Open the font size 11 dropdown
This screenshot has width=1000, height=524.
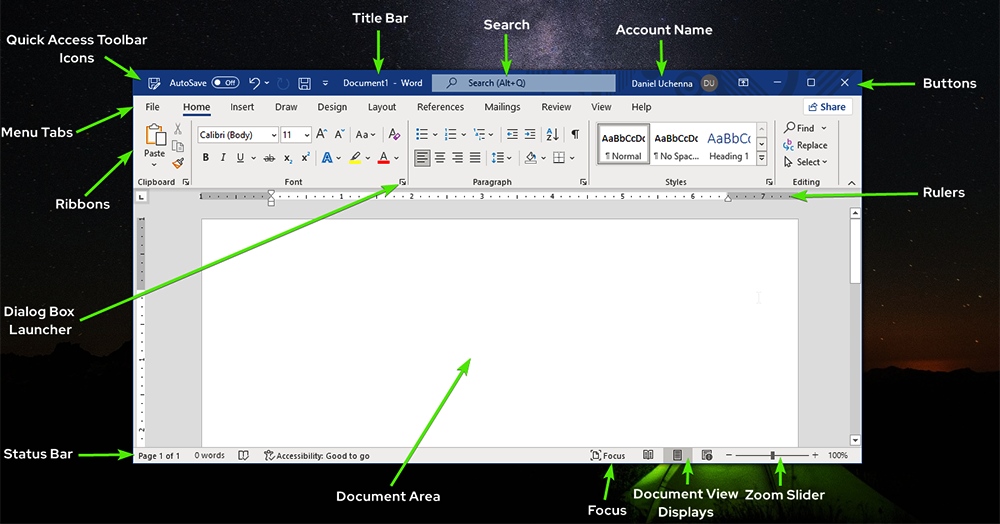pyautogui.click(x=307, y=135)
